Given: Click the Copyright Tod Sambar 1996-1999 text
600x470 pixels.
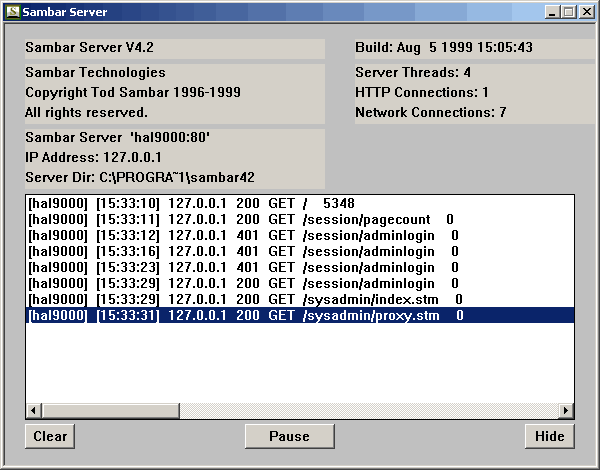Looking at the screenshot, I should coord(133,92).
